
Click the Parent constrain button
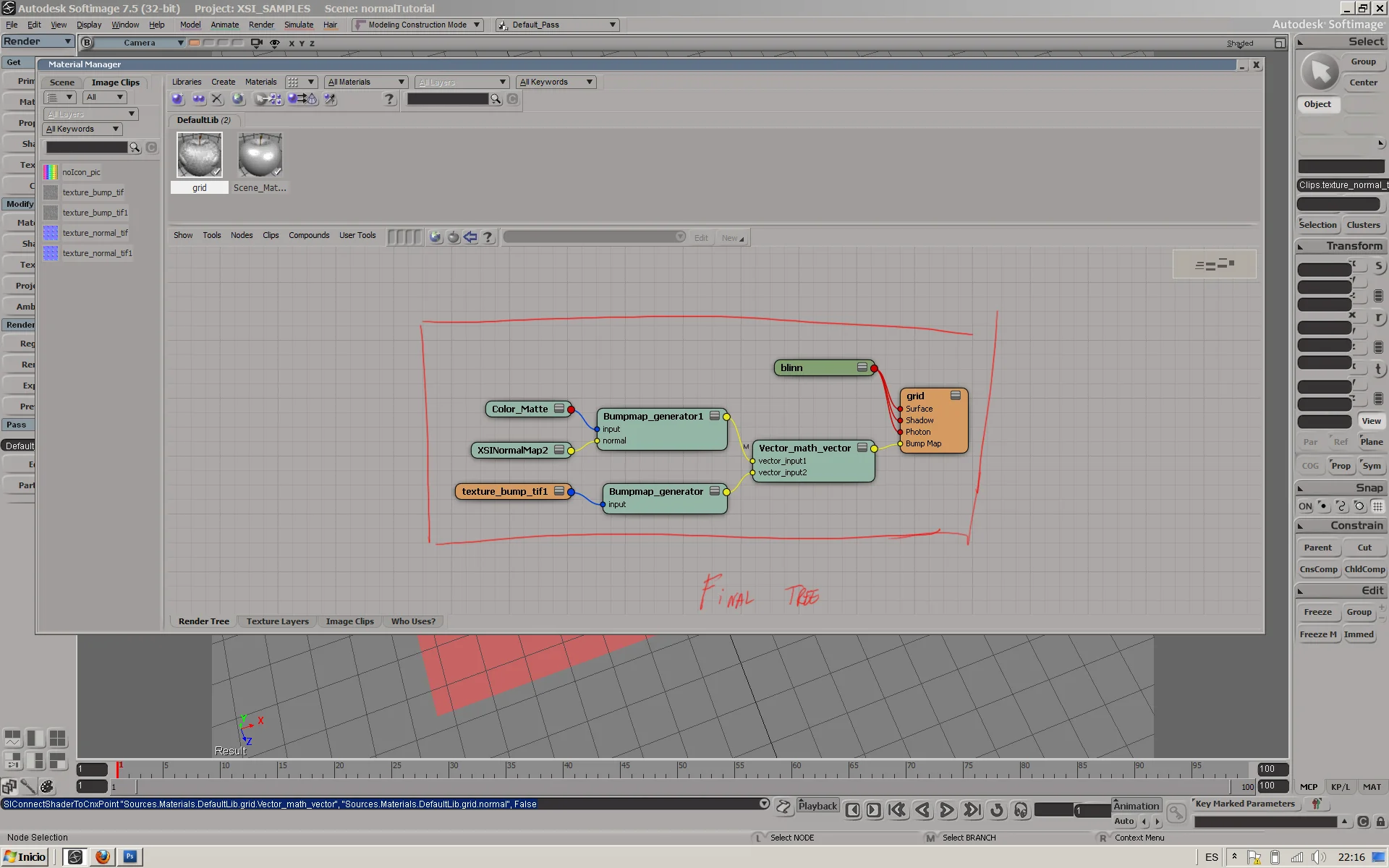1317,548
